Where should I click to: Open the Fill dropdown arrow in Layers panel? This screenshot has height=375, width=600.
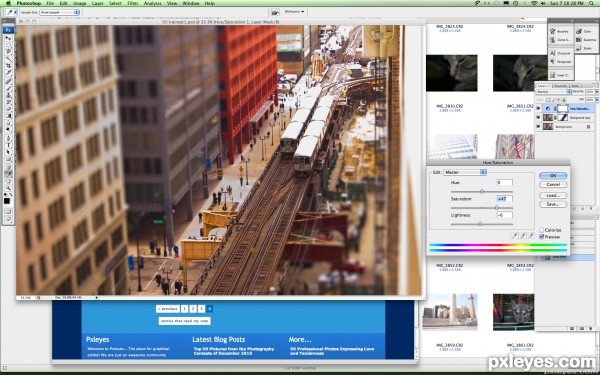coord(597,100)
